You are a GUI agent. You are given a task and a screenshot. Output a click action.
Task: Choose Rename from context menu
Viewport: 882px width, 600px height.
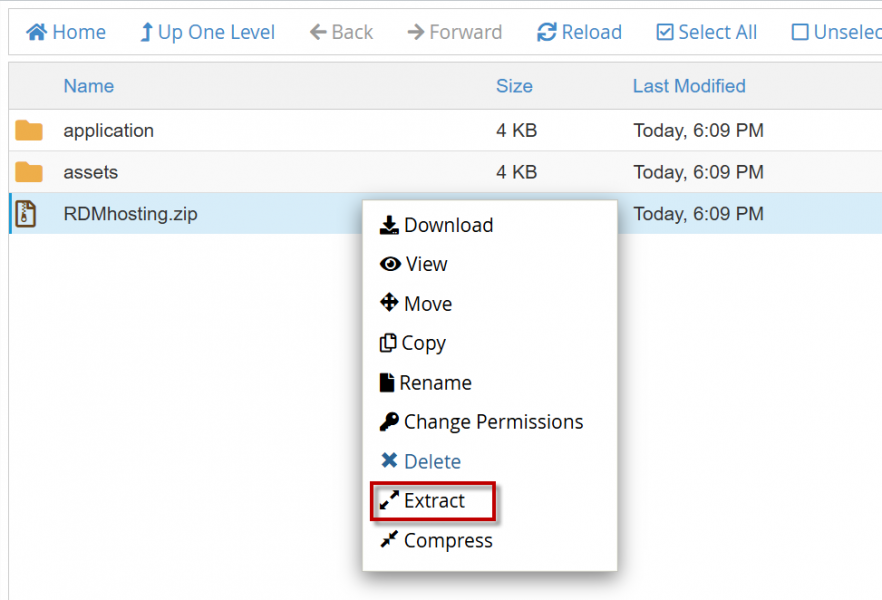pos(425,383)
